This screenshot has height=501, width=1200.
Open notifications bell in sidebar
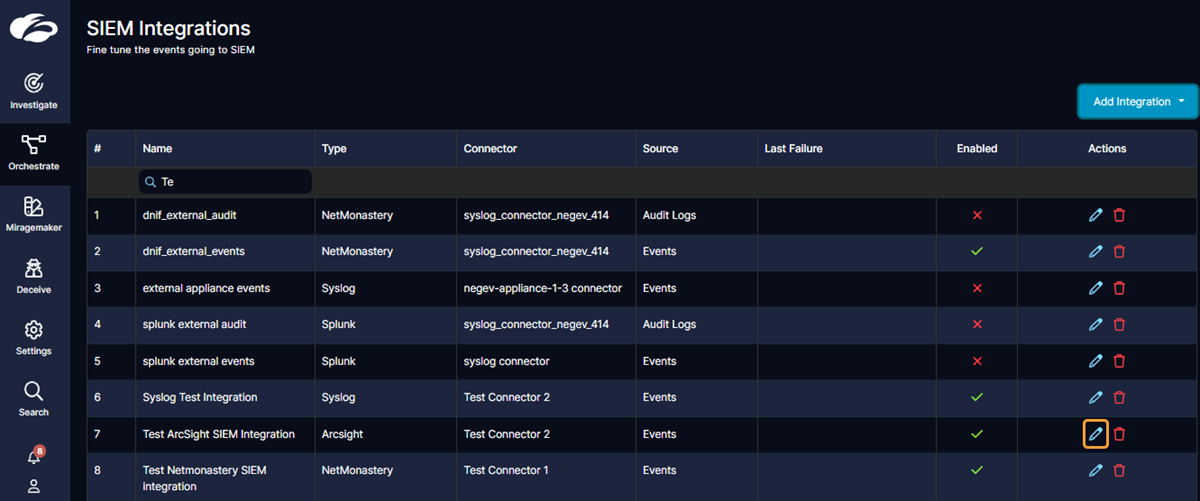click(x=33, y=456)
